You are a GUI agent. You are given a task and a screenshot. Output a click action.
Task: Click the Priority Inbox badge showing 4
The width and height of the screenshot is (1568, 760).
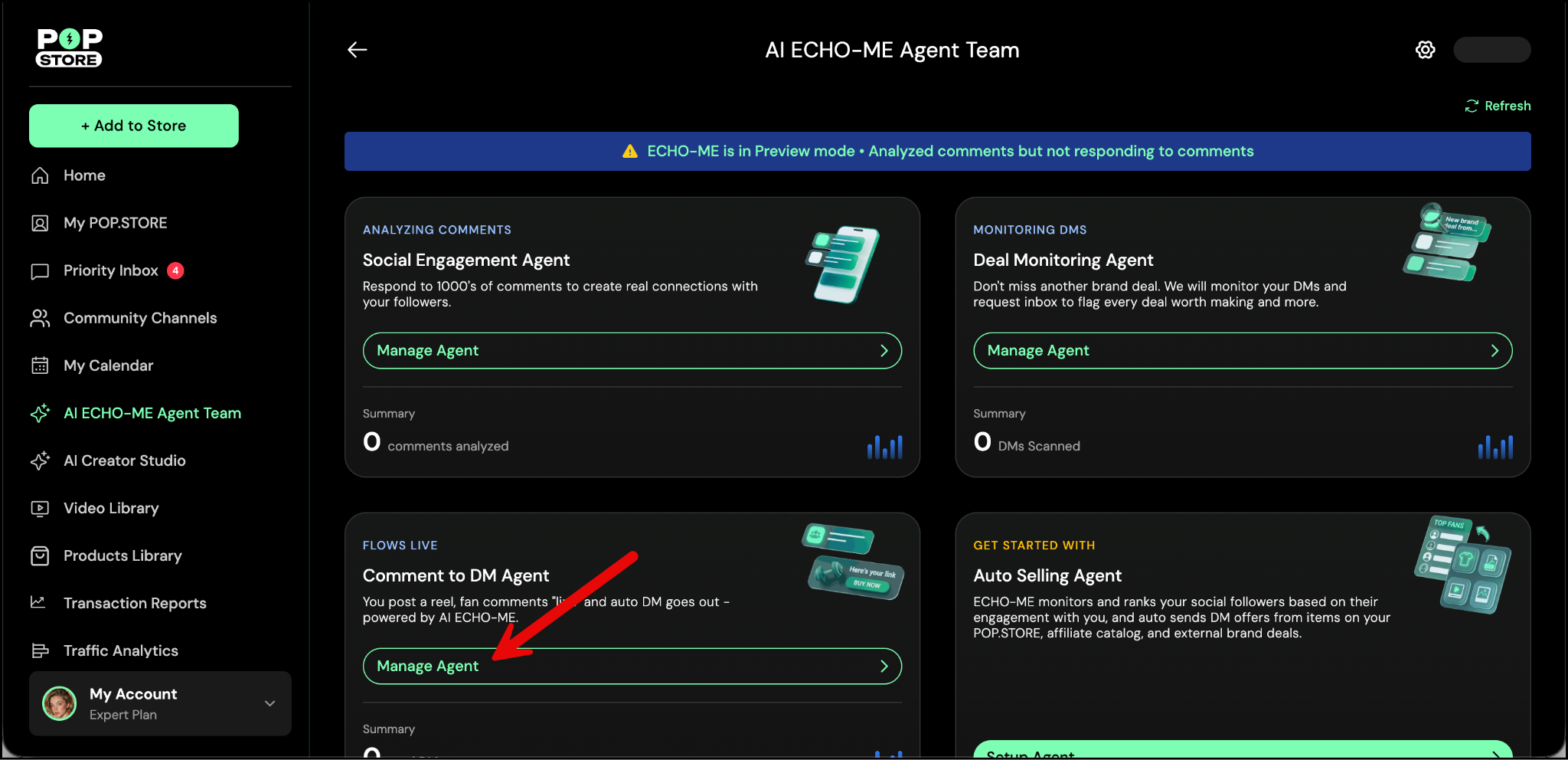(175, 270)
